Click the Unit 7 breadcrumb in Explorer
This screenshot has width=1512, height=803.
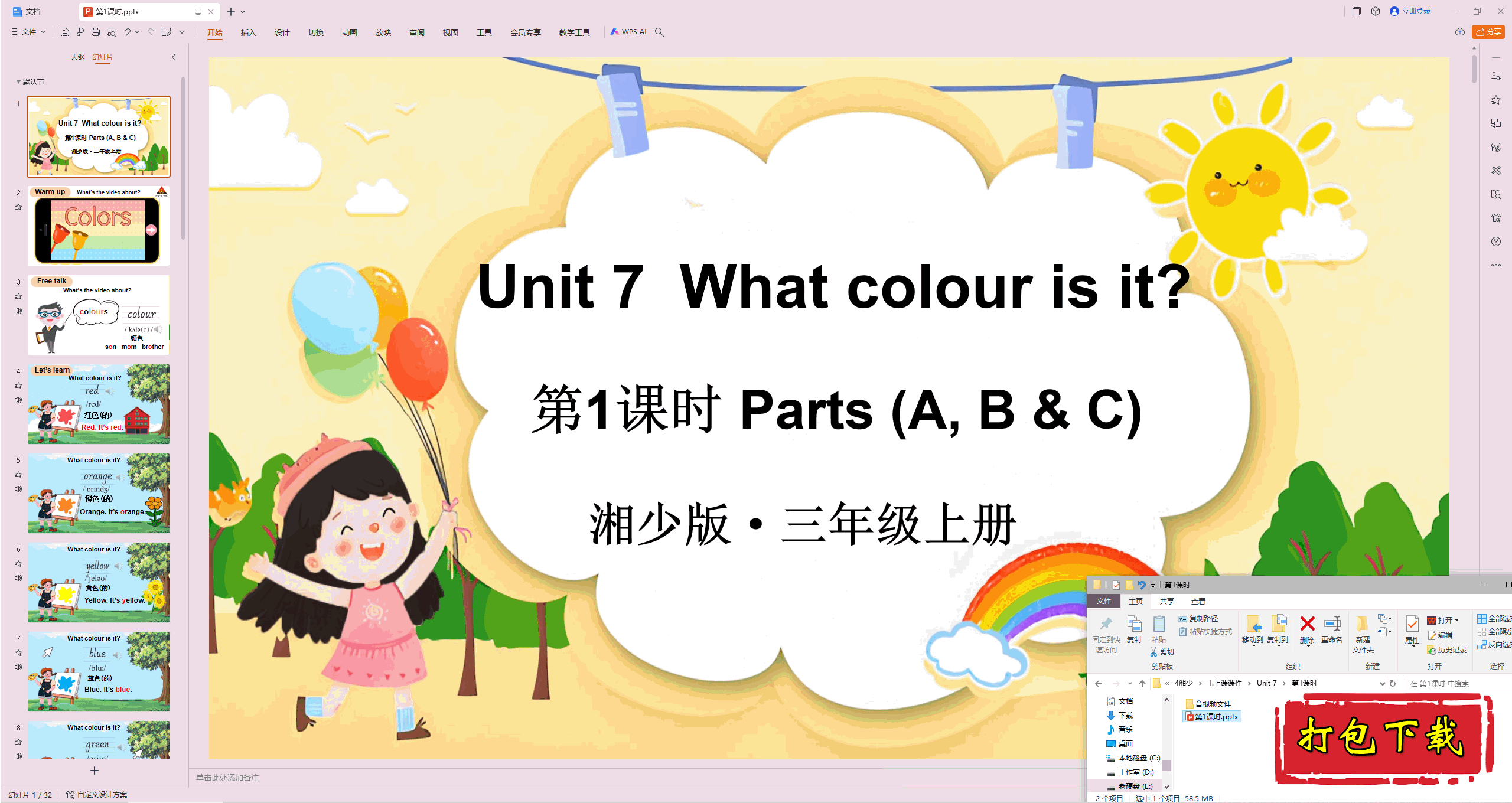tap(1266, 683)
